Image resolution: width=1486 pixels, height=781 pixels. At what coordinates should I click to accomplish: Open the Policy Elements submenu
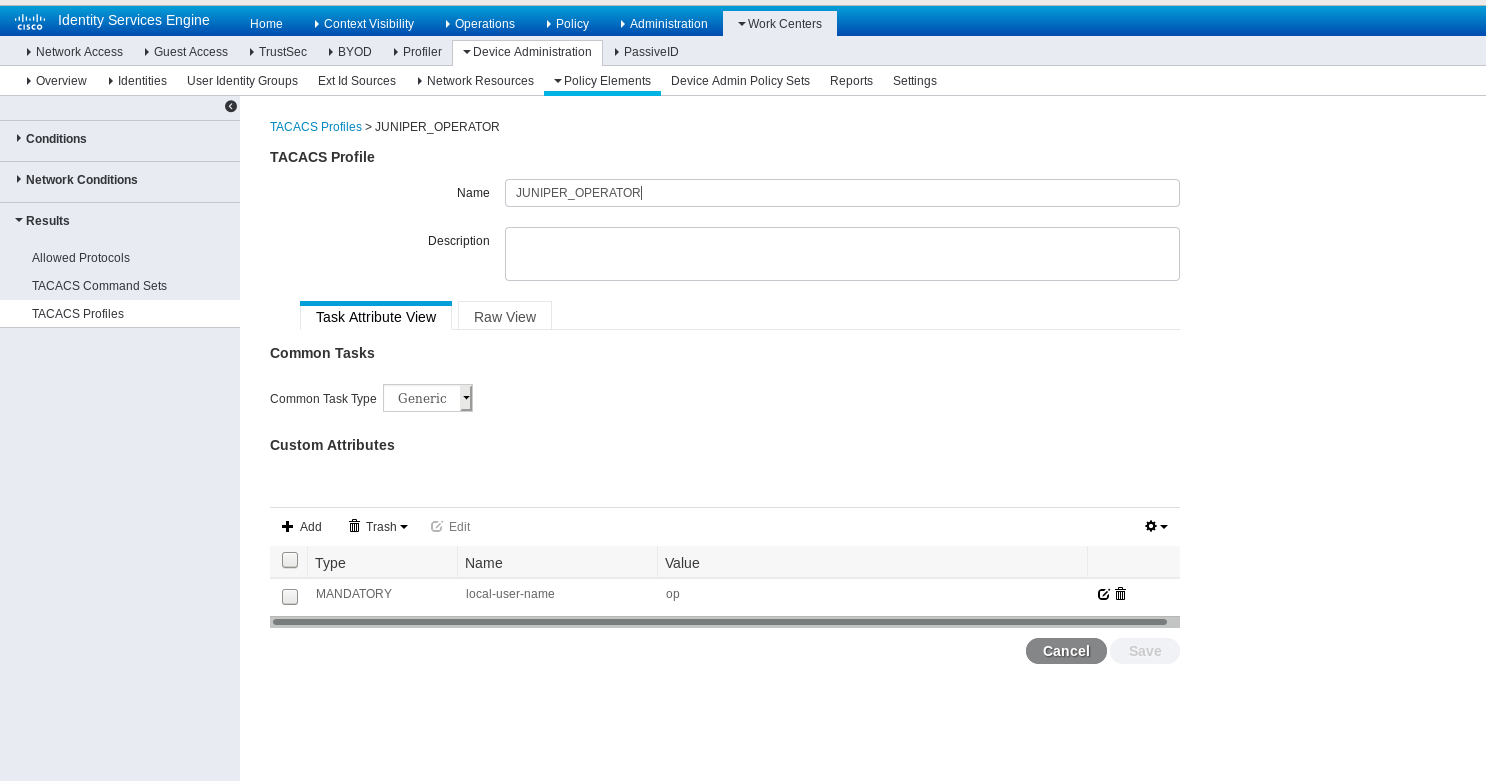(603, 81)
